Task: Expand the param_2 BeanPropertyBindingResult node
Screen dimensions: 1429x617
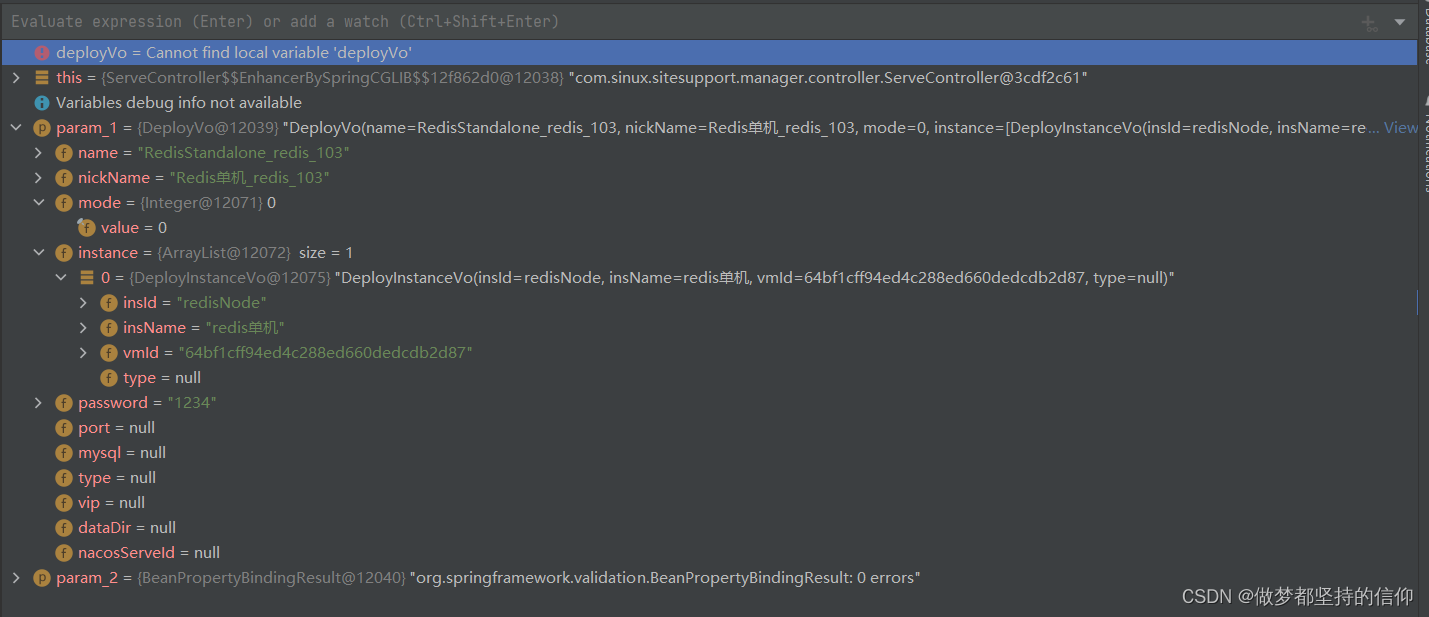Action: 15,578
